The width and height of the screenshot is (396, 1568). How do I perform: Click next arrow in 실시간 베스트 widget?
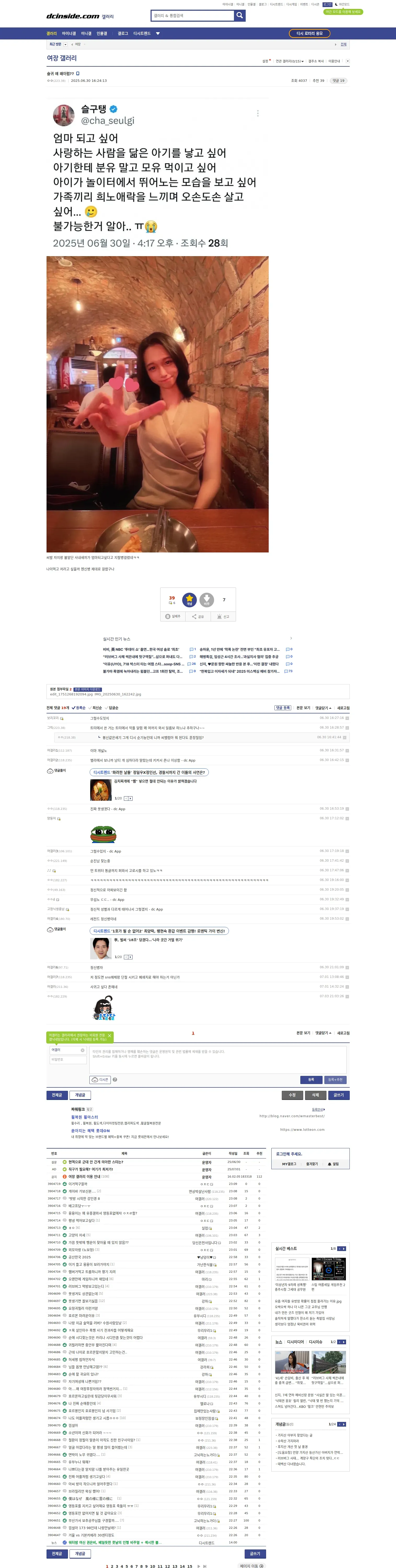(344, 1248)
